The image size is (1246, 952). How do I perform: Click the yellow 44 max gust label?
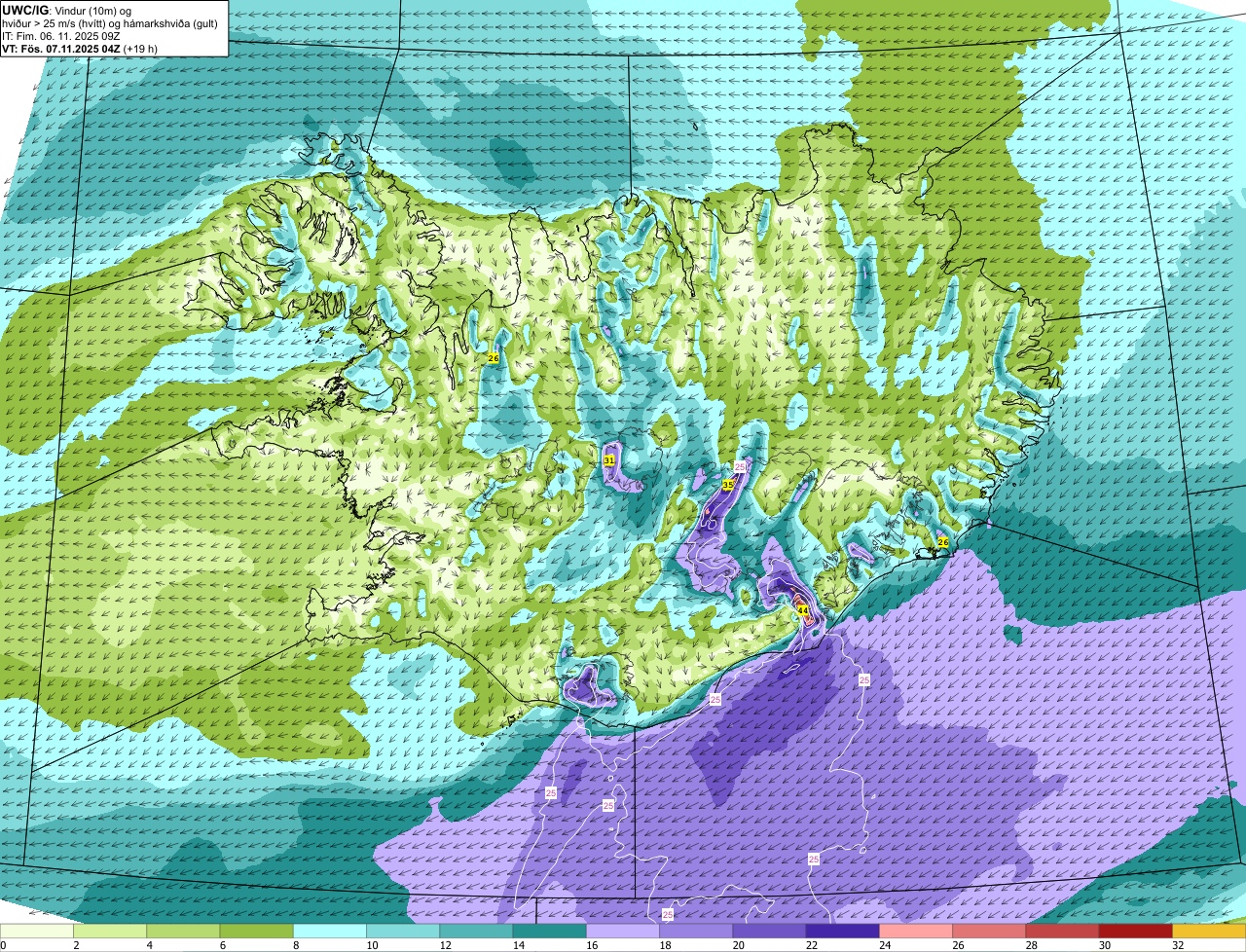pyautogui.click(x=803, y=611)
